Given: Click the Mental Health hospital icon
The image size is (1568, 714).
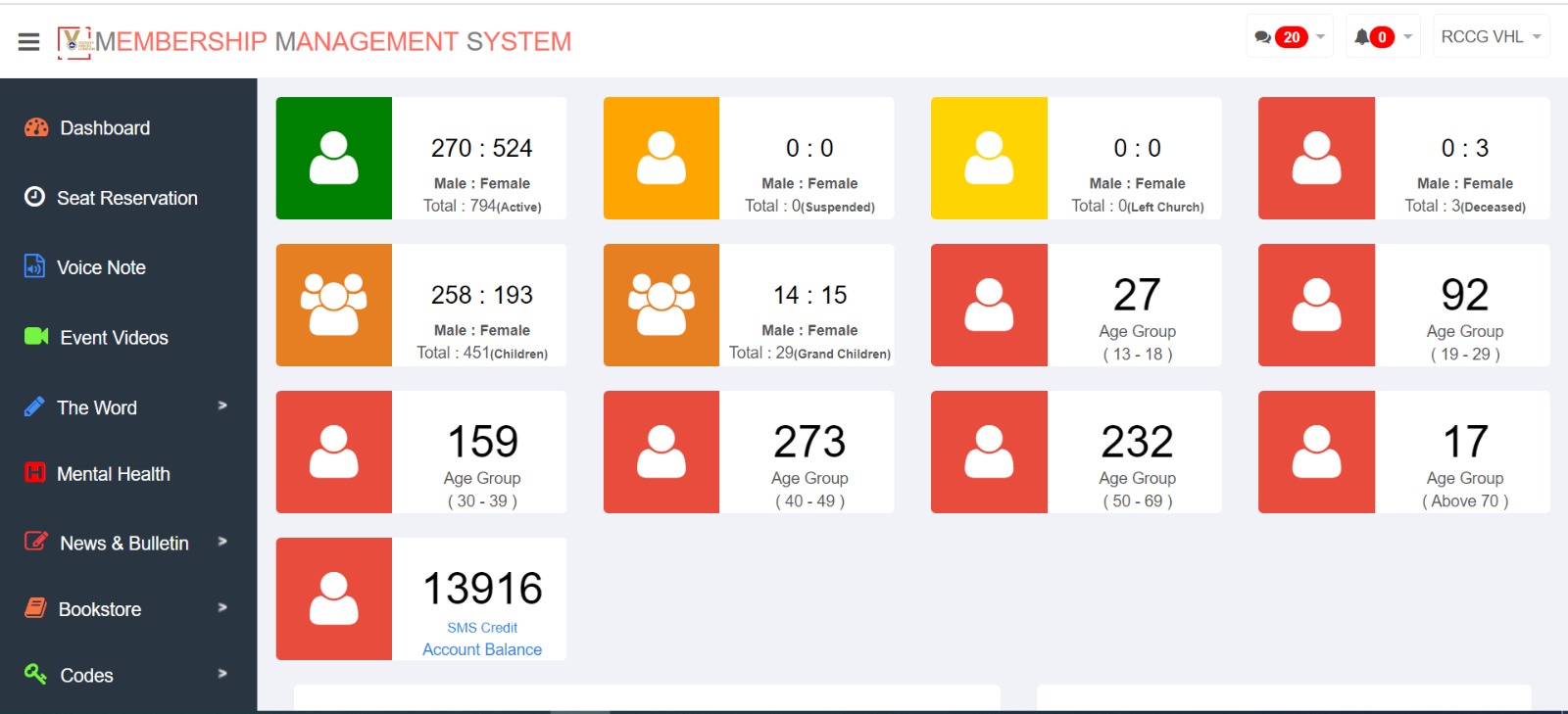Looking at the screenshot, I should [34, 473].
